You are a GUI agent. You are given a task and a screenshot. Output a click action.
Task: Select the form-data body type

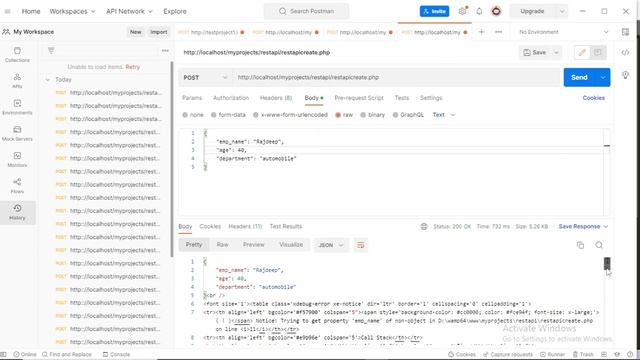pyautogui.click(x=228, y=115)
